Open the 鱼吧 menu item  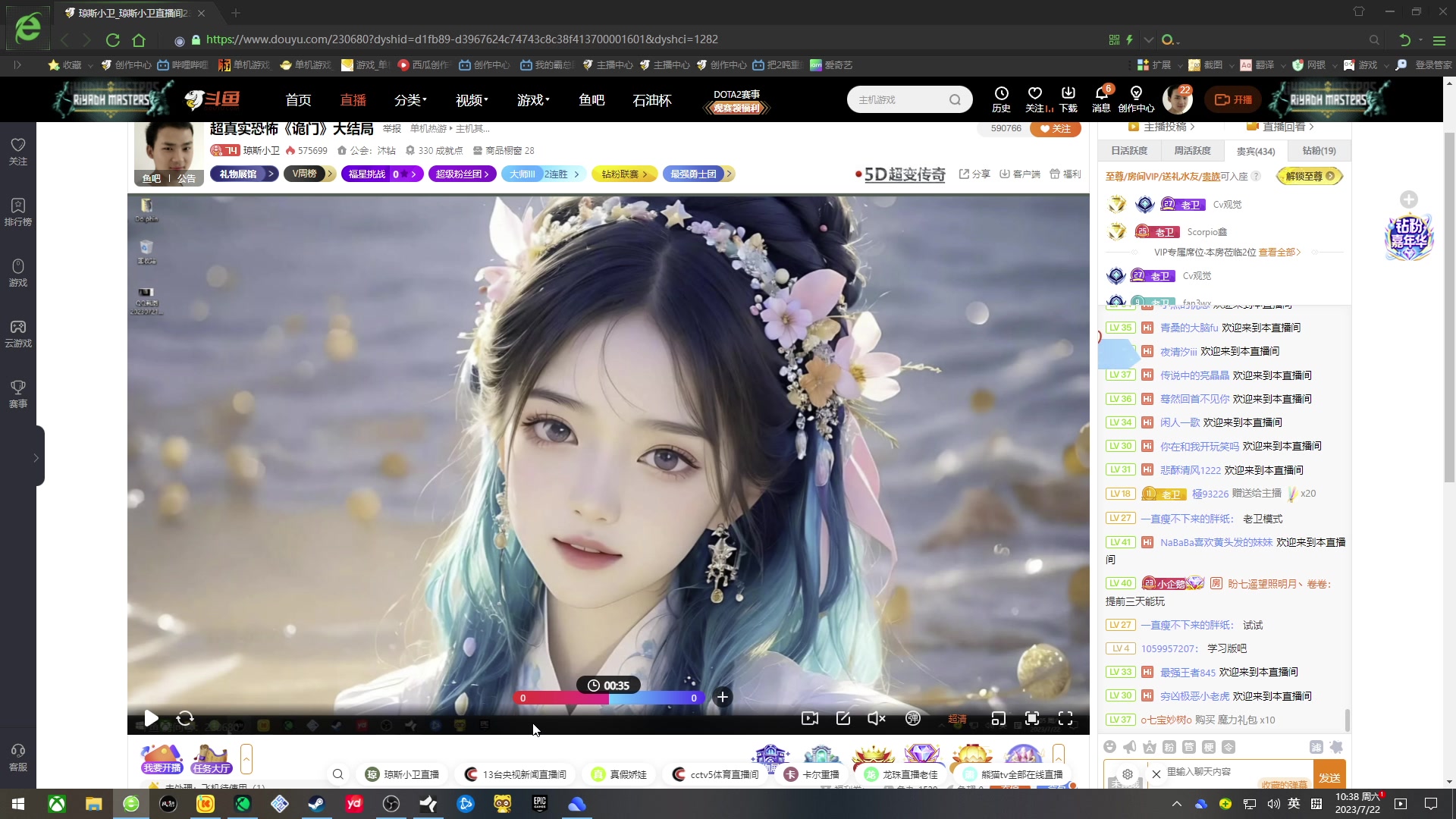(591, 99)
